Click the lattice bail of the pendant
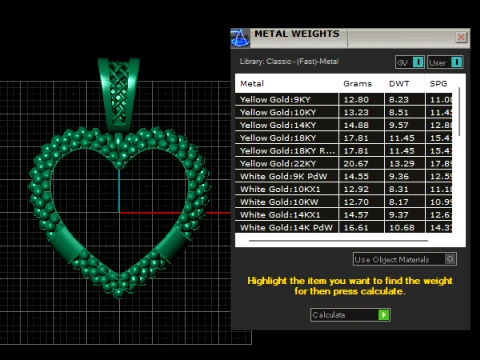 click(x=118, y=95)
